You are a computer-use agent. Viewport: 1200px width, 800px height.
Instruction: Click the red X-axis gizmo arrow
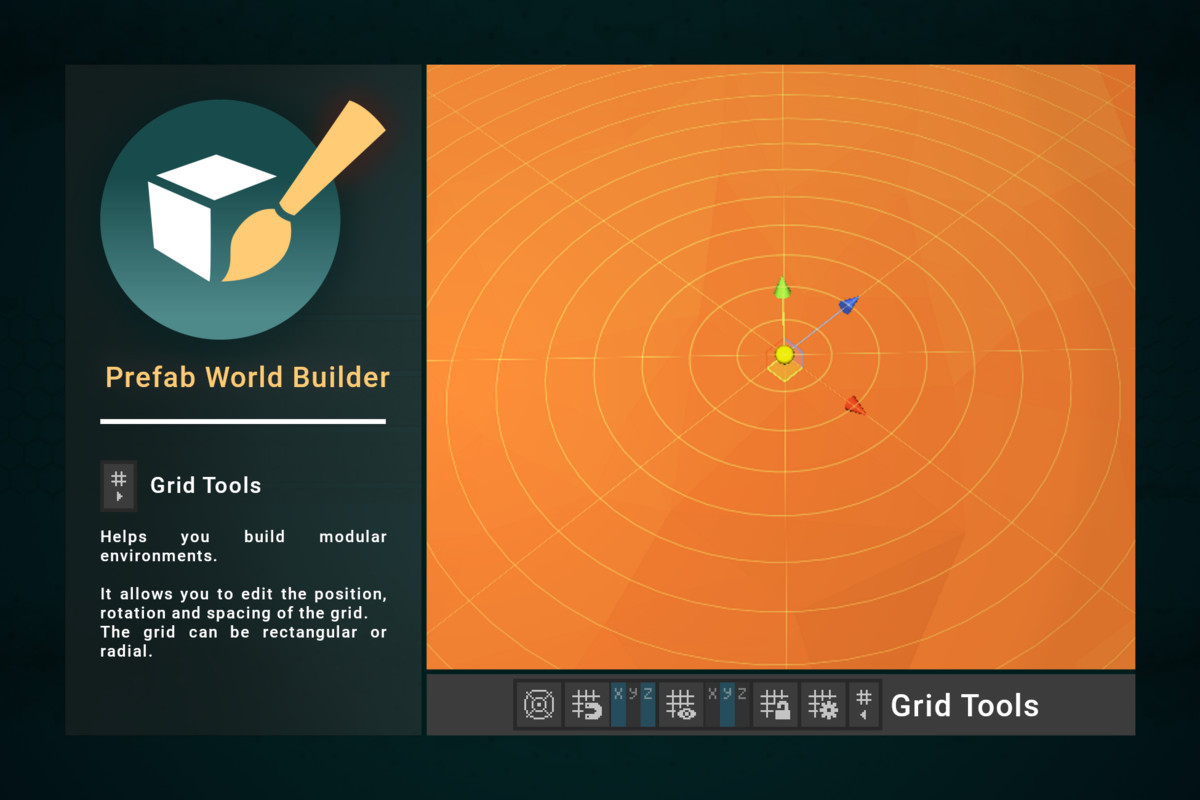[853, 405]
